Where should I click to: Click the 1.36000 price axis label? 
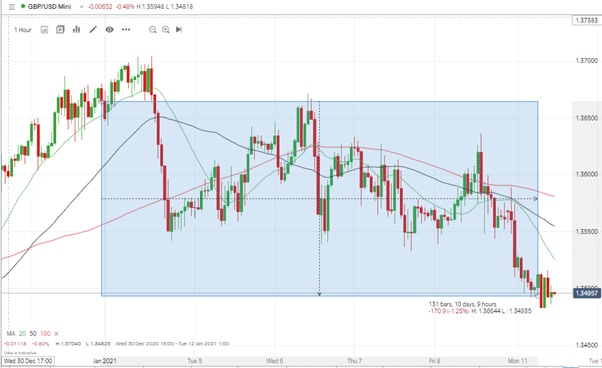pos(586,174)
